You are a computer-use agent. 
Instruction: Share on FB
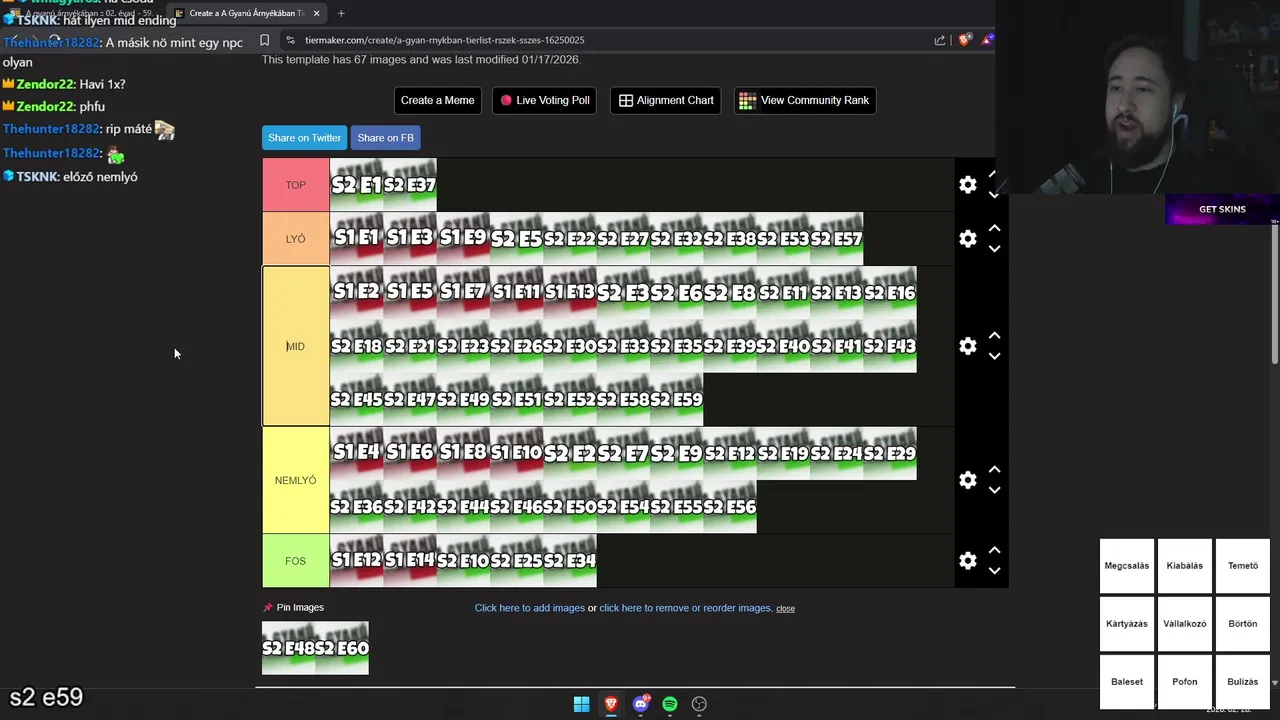385,138
